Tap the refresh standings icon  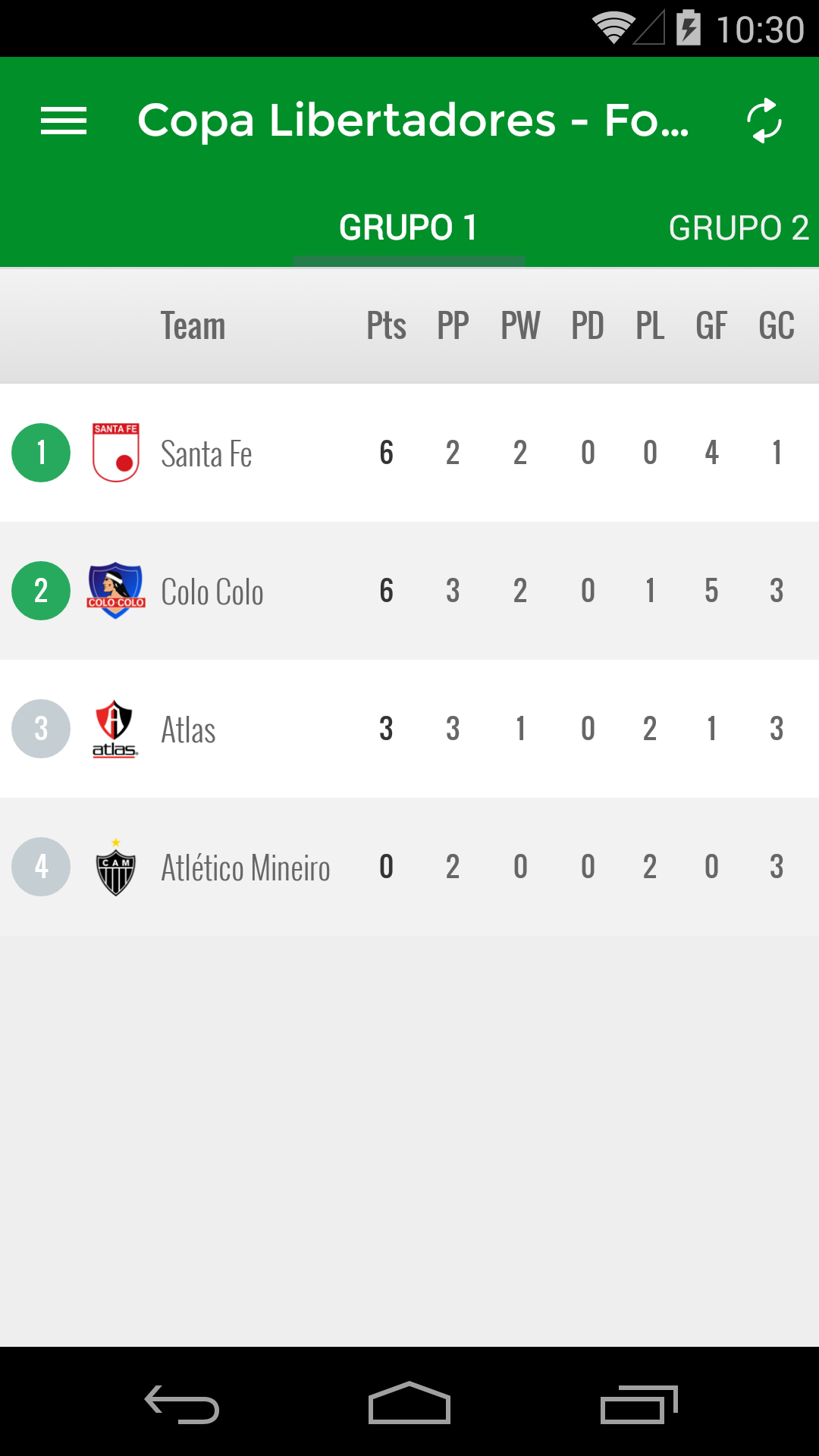[x=764, y=121]
